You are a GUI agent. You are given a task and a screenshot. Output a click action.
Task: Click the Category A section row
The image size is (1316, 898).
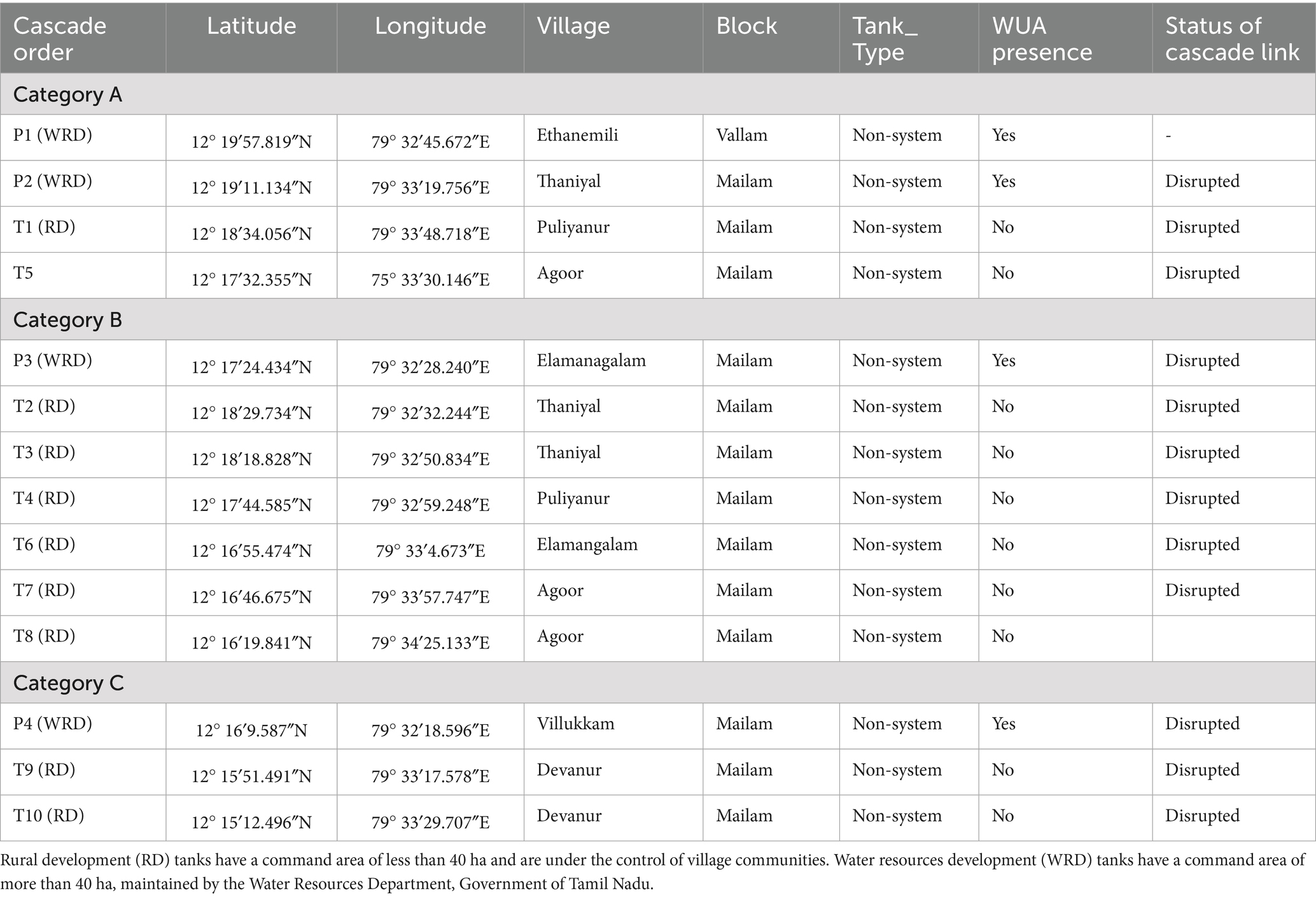coord(67,94)
